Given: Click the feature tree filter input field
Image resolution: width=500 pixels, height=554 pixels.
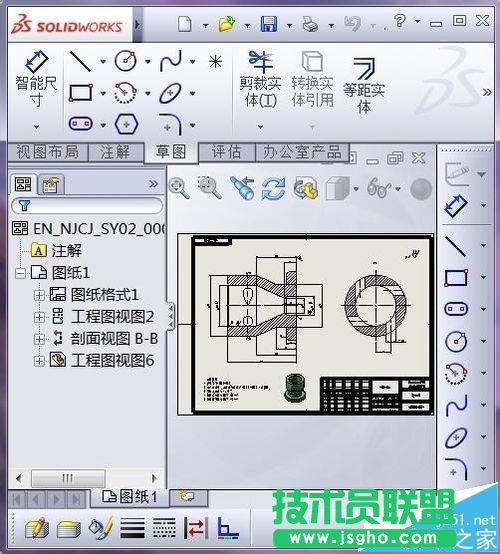Looking at the screenshot, I should click(x=88, y=206).
